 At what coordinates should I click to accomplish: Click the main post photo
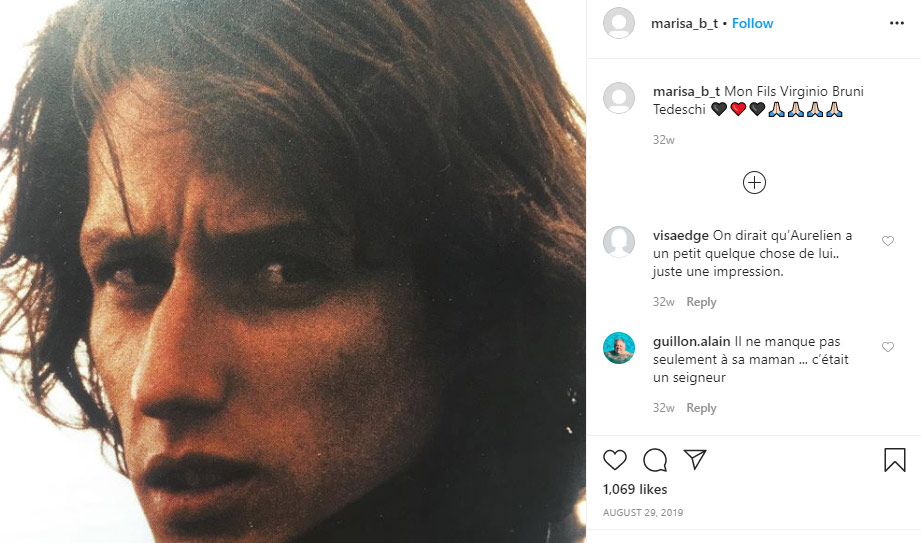(292, 271)
